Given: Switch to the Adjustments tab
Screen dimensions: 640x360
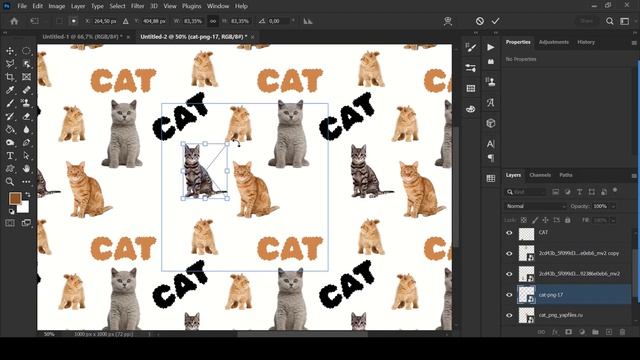Looking at the screenshot, I should 553,42.
